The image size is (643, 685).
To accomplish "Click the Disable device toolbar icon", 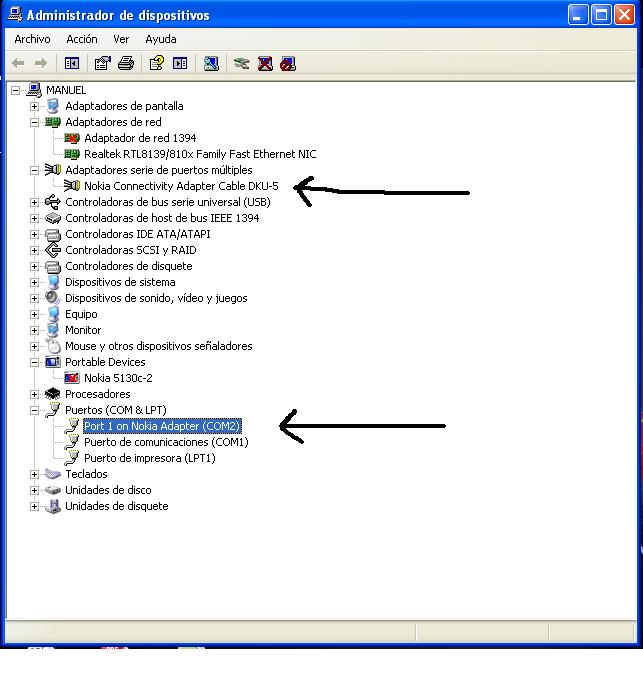I will point(288,63).
